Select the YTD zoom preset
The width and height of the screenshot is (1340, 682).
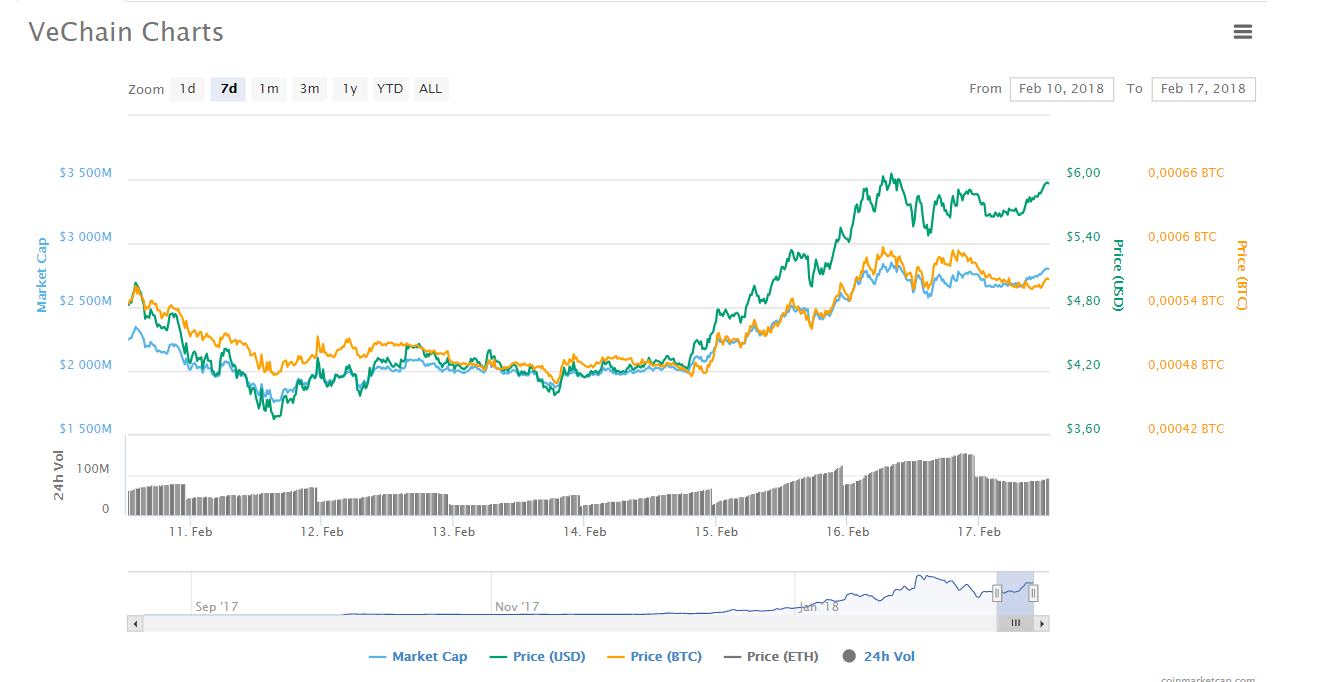click(x=390, y=88)
